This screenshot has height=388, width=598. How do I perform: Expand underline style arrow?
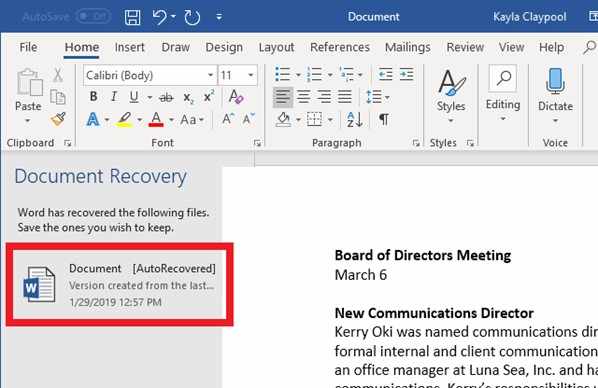[150, 98]
